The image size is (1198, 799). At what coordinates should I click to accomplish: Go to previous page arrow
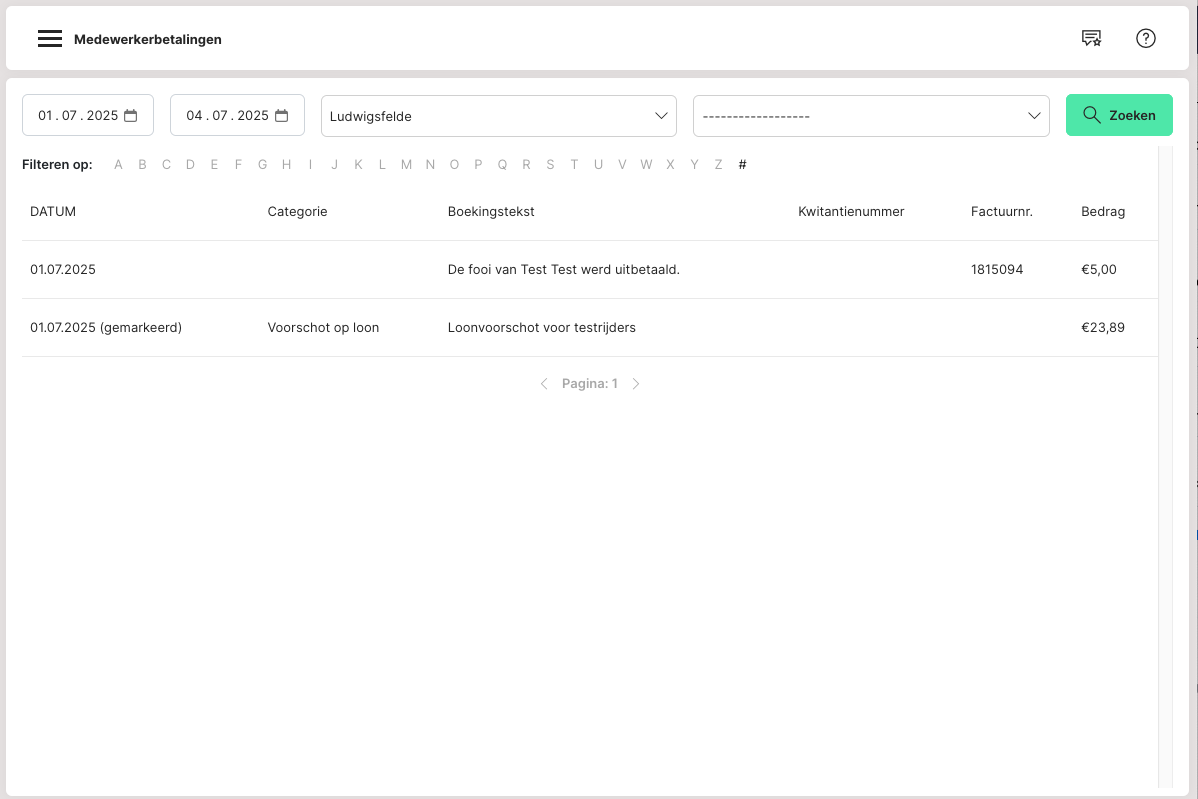click(x=544, y=383)
